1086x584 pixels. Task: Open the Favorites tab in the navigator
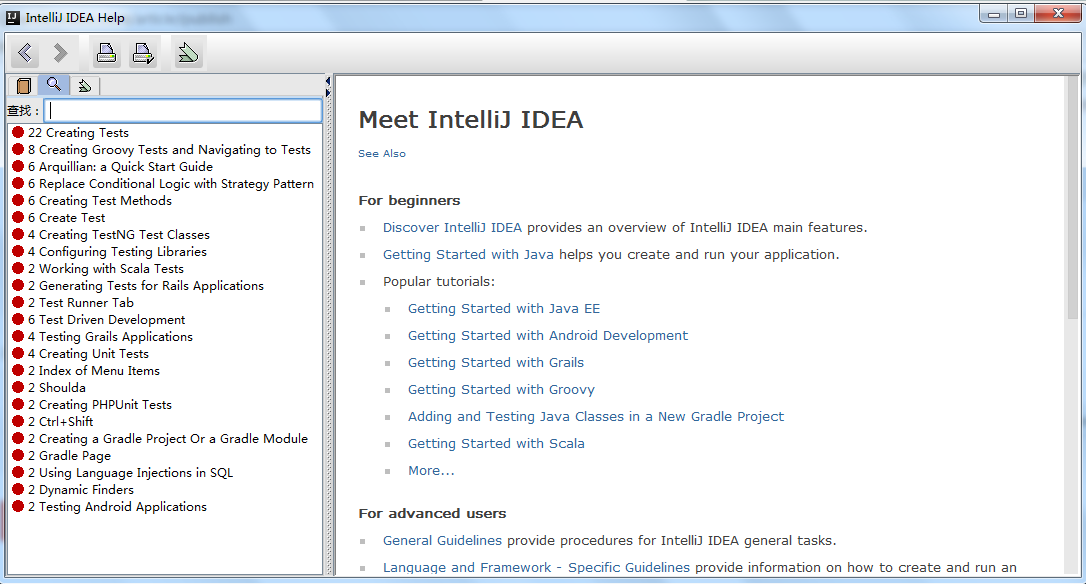pyautogui.click(x=84, y=86)
